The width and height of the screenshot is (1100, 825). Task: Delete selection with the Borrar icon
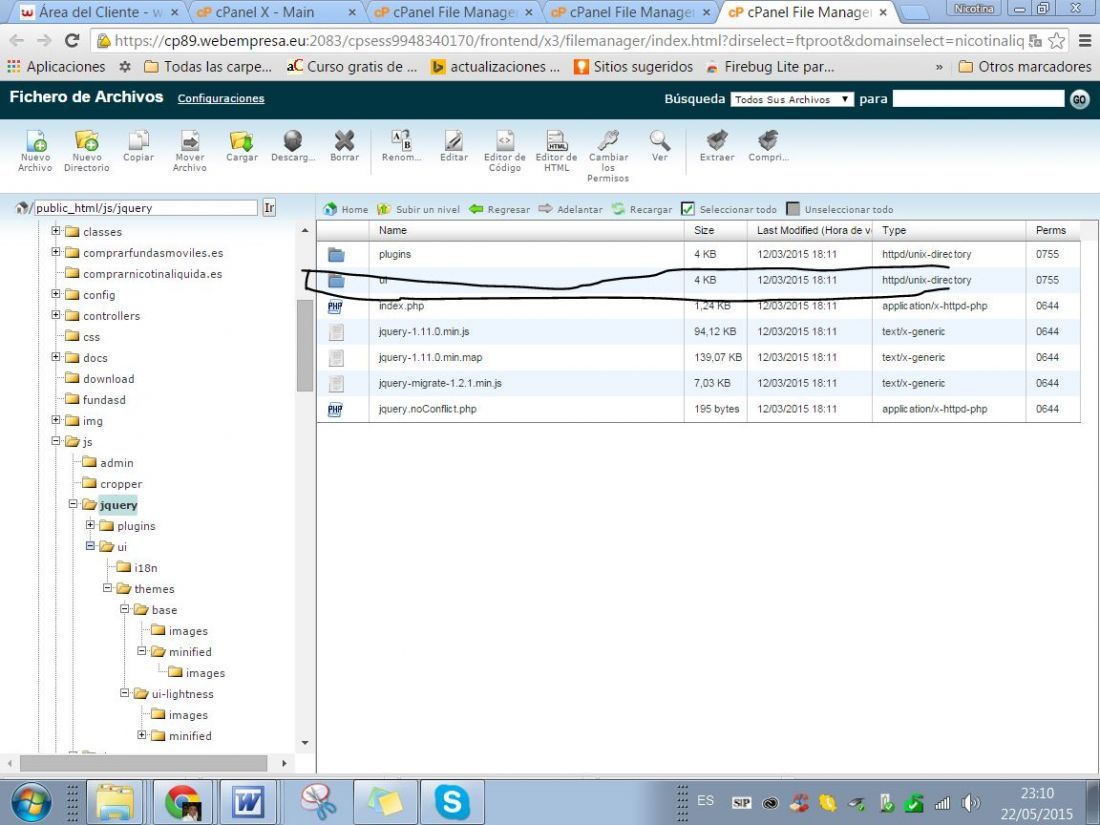coord(344,146)
